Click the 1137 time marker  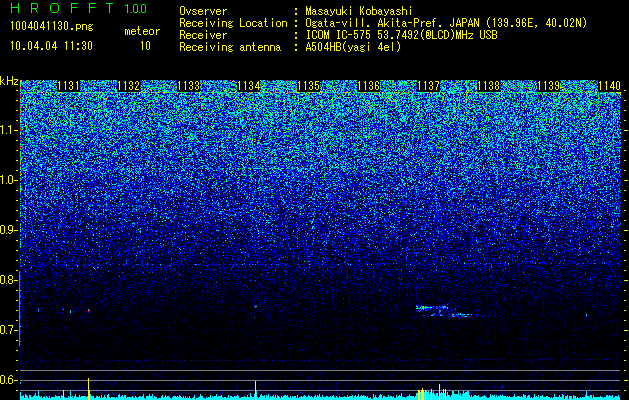coord(428,86)
